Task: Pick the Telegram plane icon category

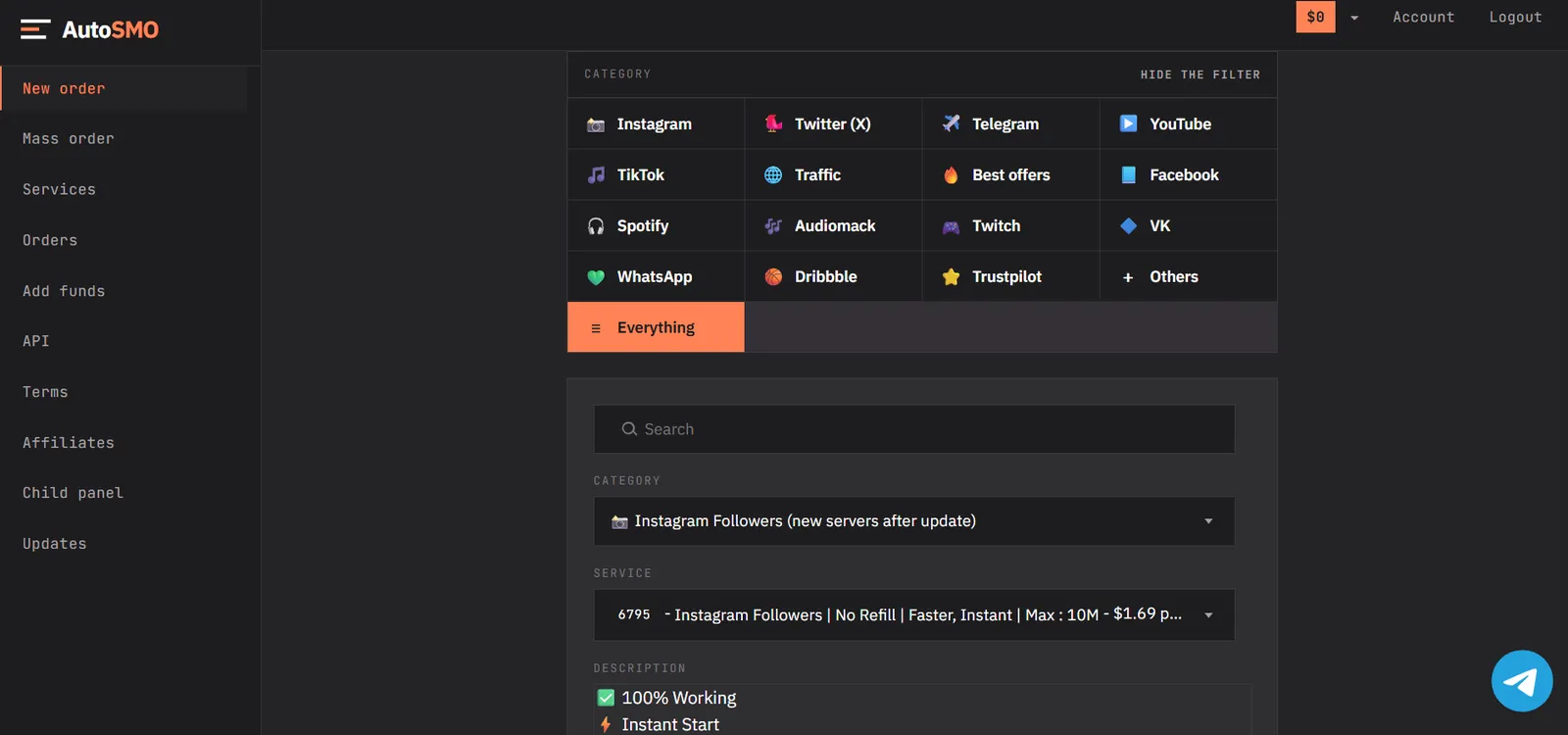Action: (951, 123)
